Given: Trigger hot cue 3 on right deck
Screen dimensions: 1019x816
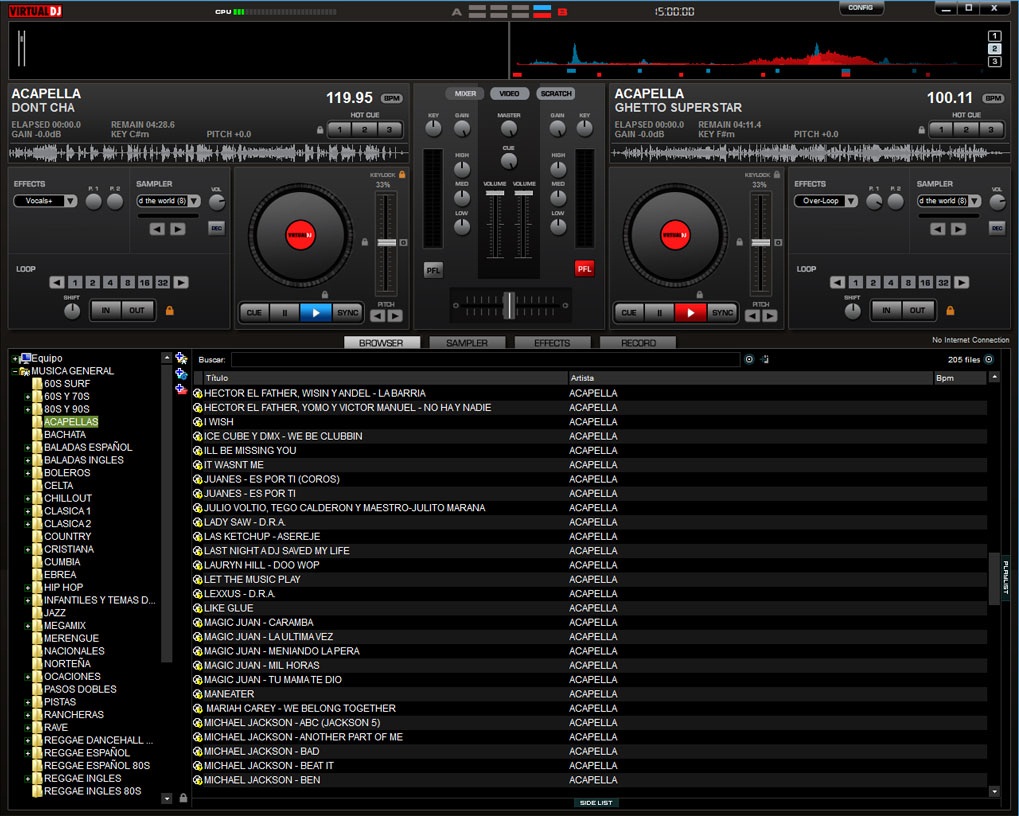Looking at the screenshot, I should pos(990,129).
